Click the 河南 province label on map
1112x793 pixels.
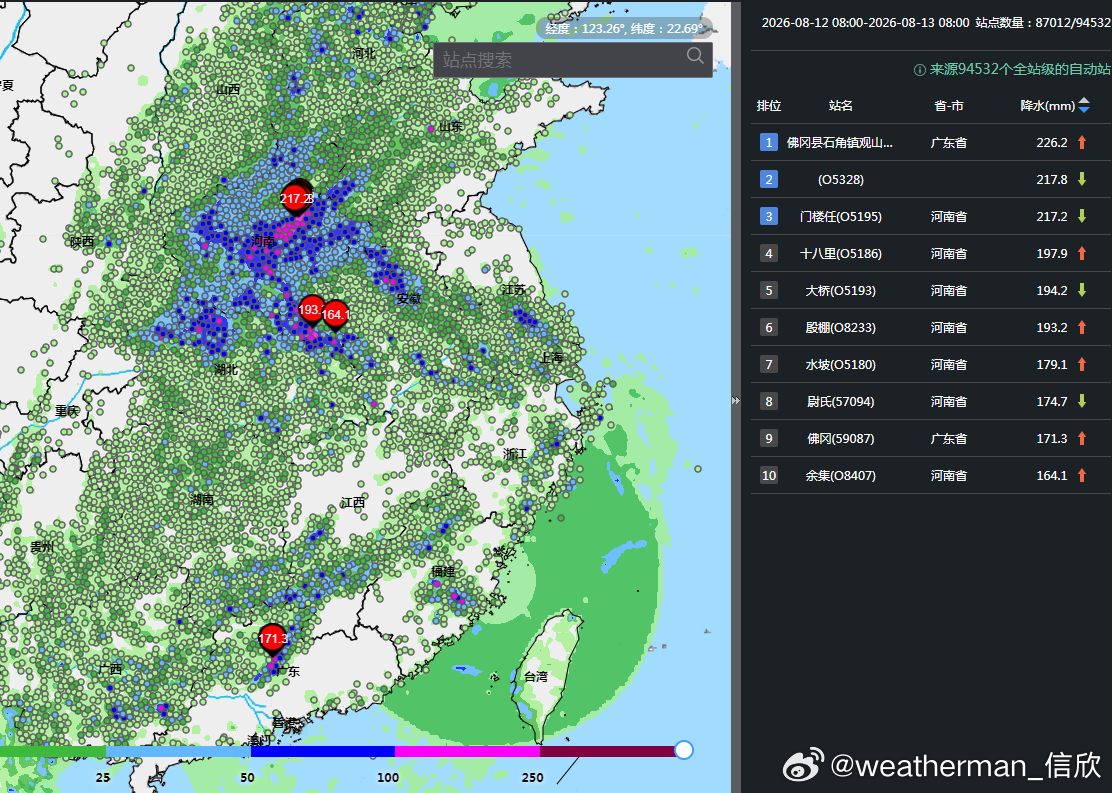pyautogui.click(x=263, y=242)
